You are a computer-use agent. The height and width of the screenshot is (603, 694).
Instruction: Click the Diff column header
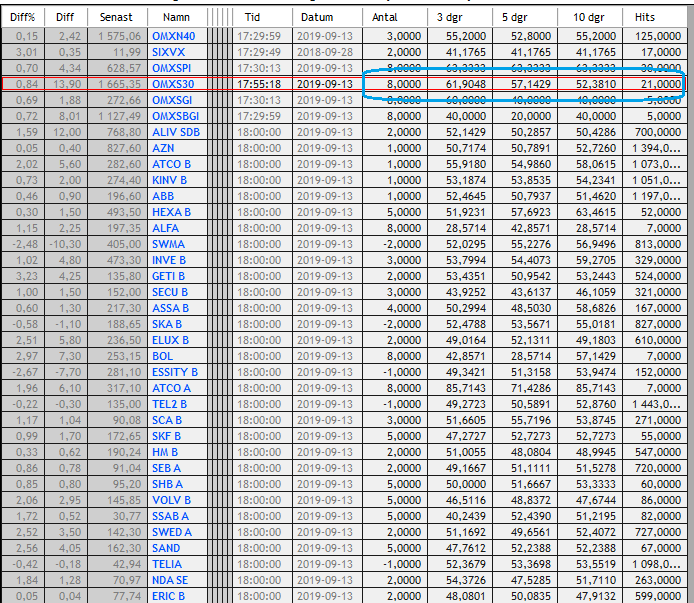(66, 17)
